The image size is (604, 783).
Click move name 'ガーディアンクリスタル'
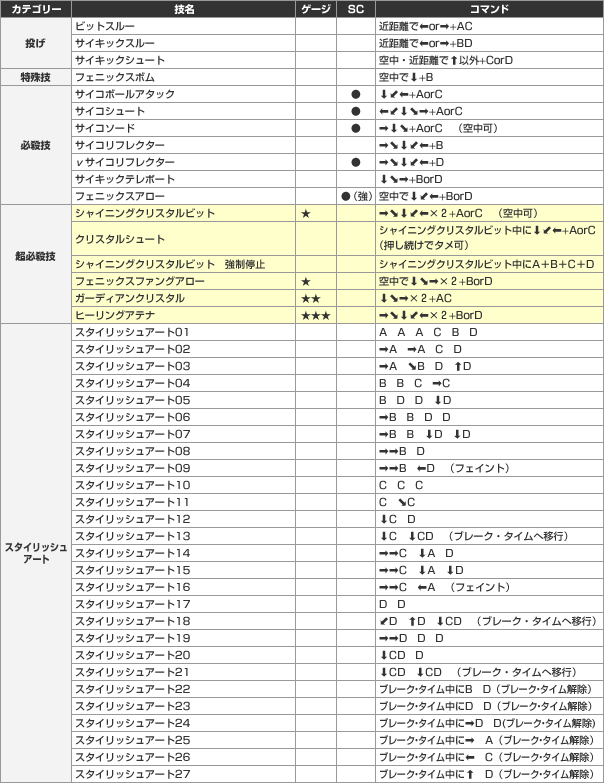[x=130, y=298]
